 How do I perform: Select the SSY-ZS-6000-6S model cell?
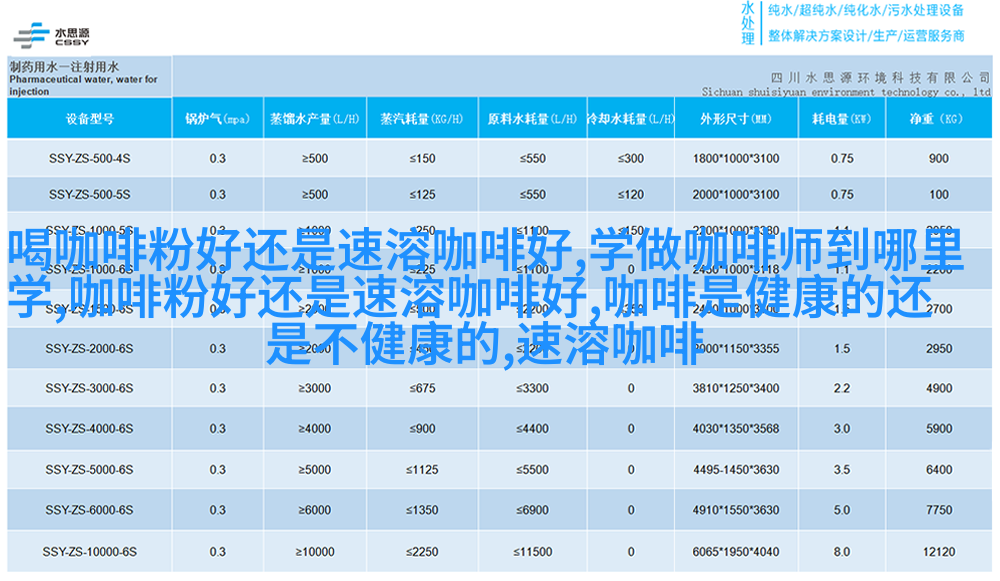pyautogui.click(x=89, y=510)
